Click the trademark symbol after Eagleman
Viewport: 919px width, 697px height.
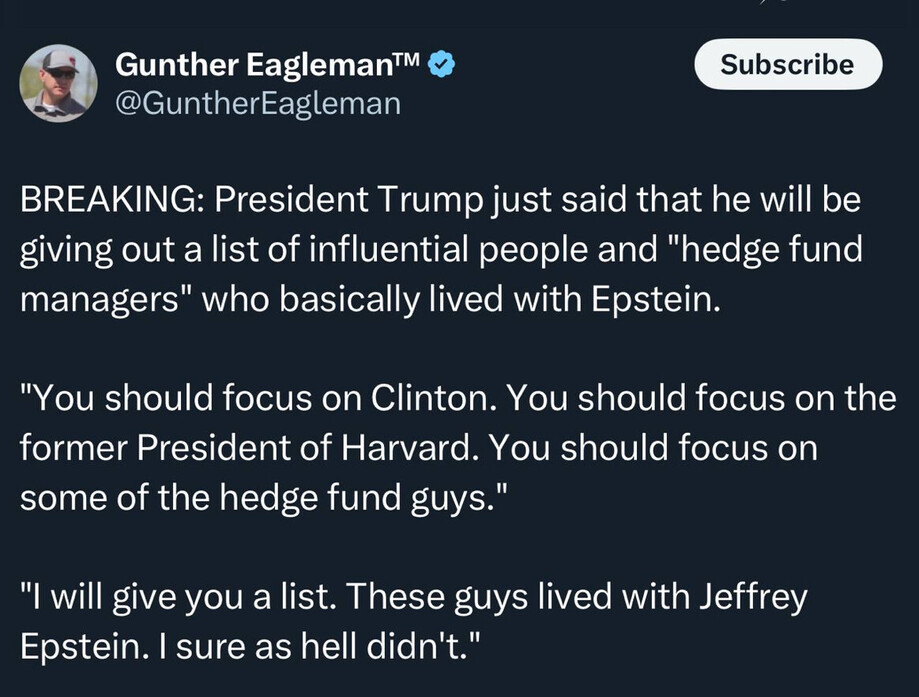coord(409,62)
